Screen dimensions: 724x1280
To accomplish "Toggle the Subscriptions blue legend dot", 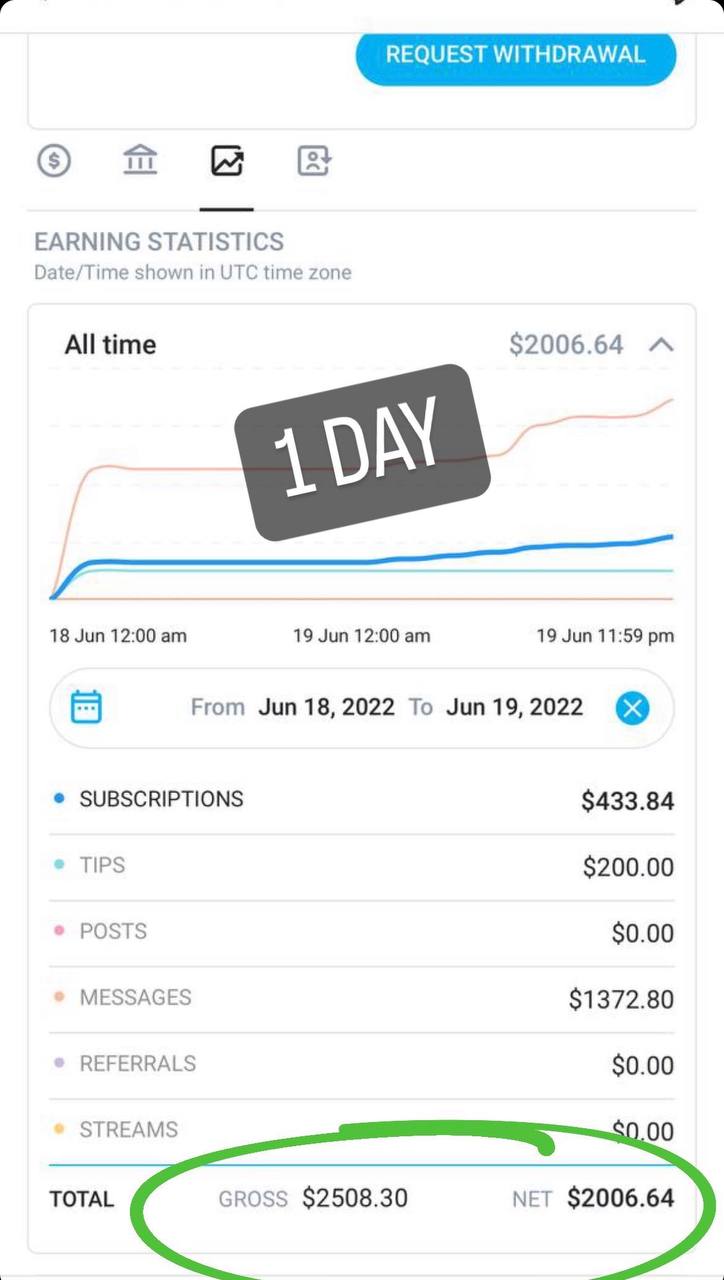I will pyautogui.click(x=59, y=800).
